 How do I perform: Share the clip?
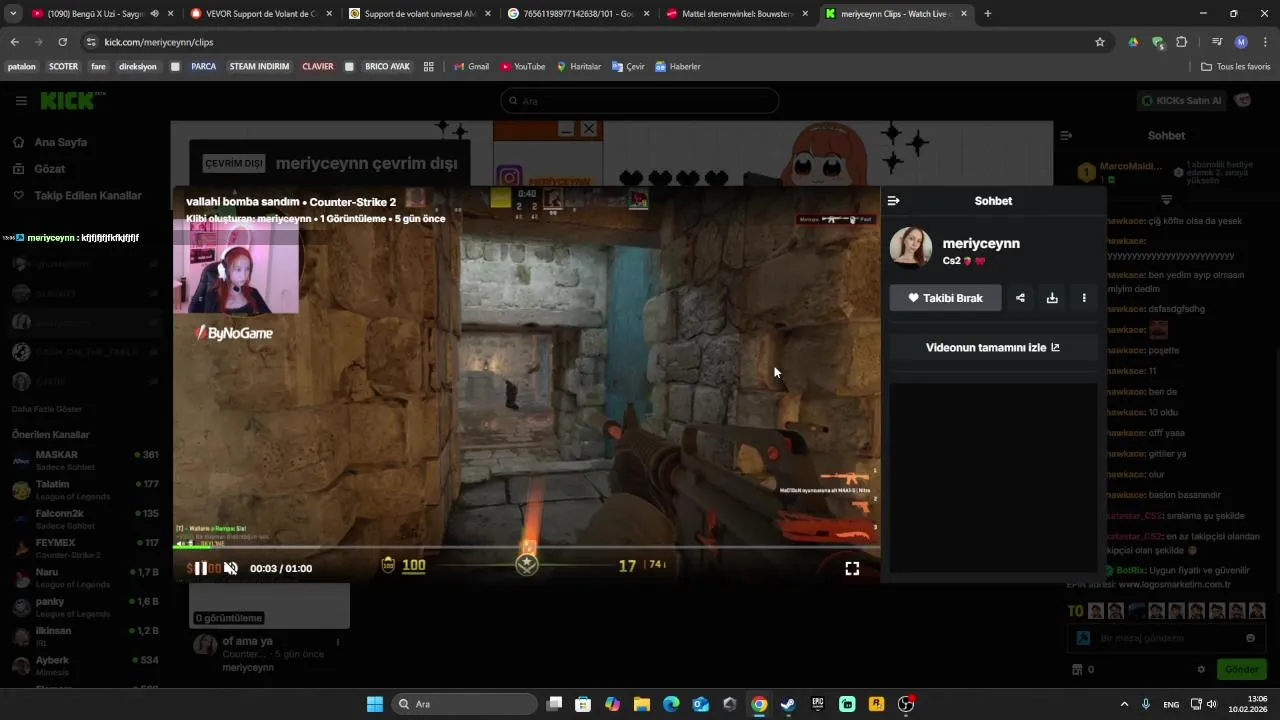[1020, 298]
